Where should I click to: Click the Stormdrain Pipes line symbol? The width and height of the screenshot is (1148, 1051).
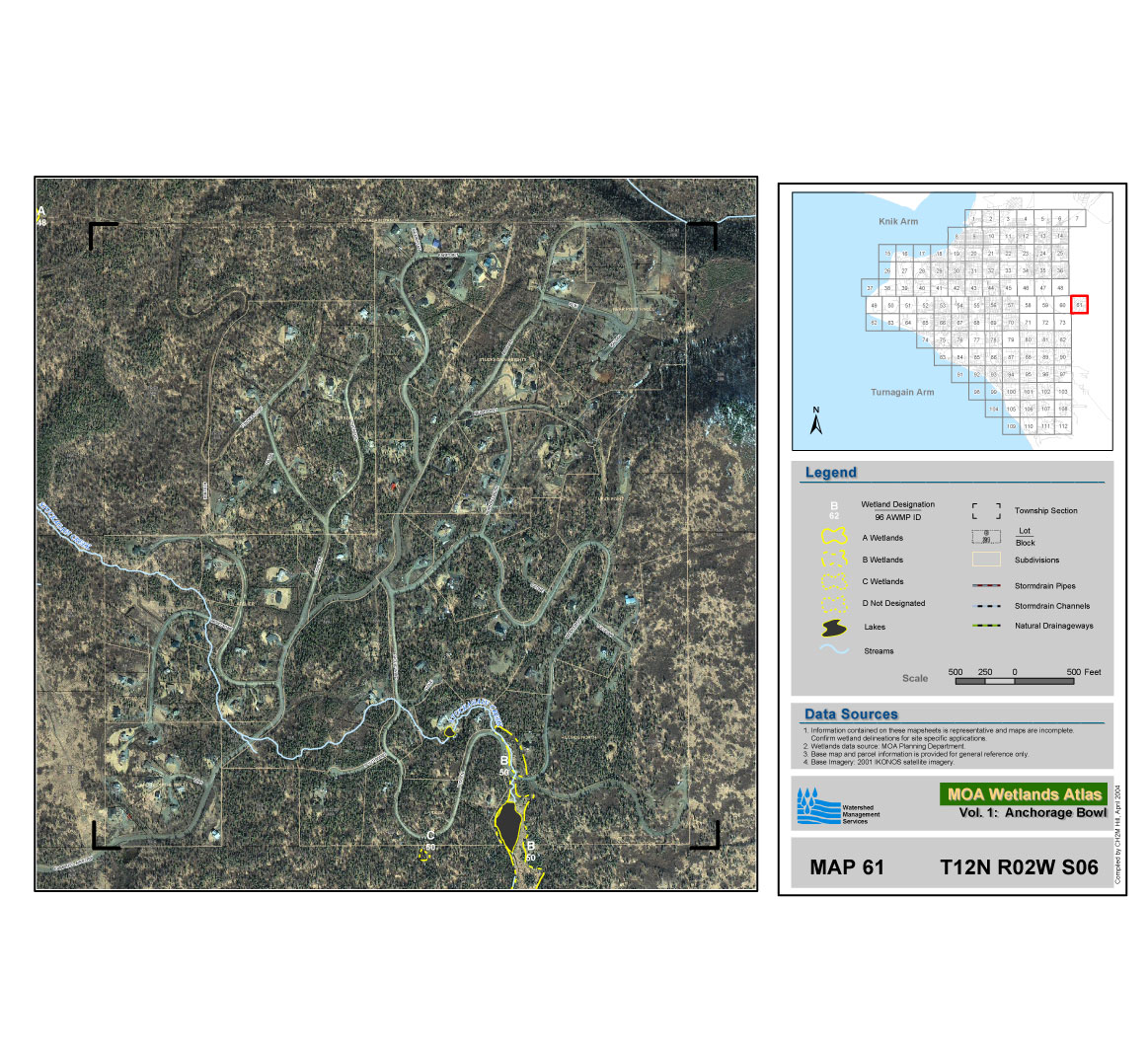click(x=985, y=586)
